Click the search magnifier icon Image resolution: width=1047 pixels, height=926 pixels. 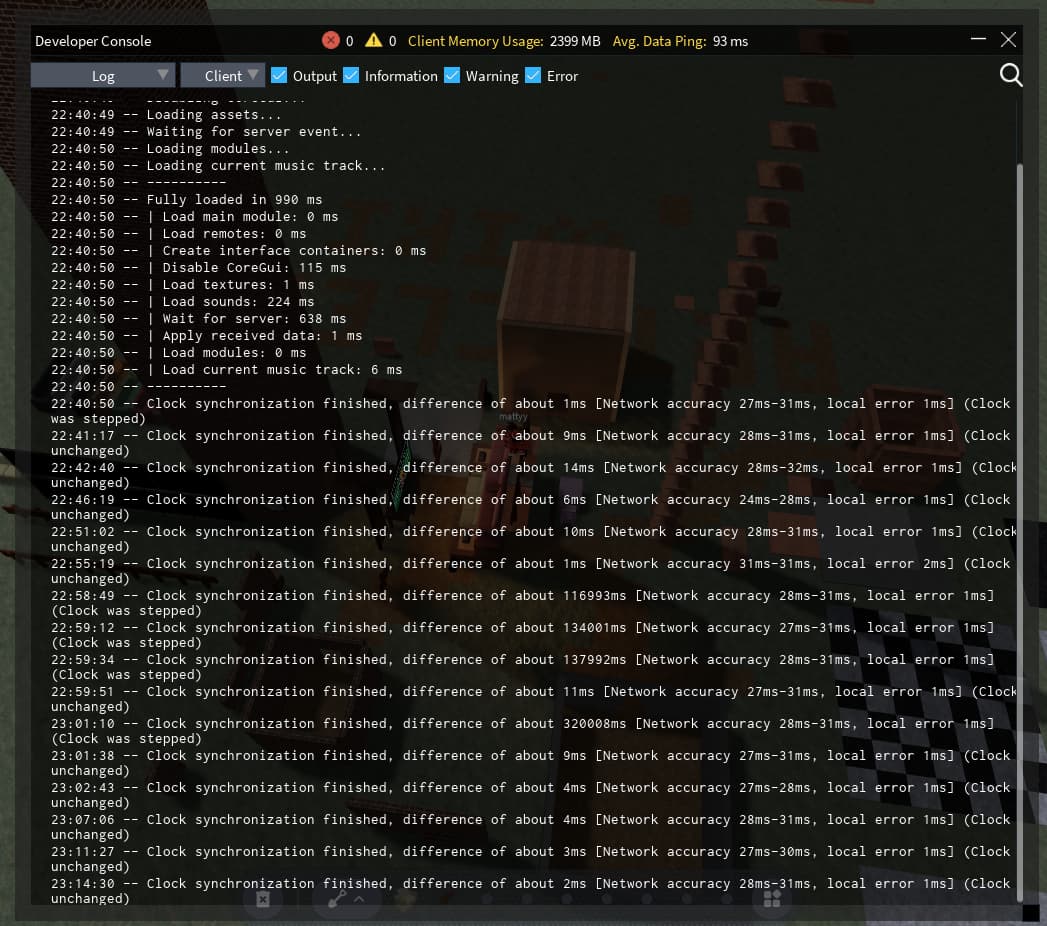pos(1010,75)
